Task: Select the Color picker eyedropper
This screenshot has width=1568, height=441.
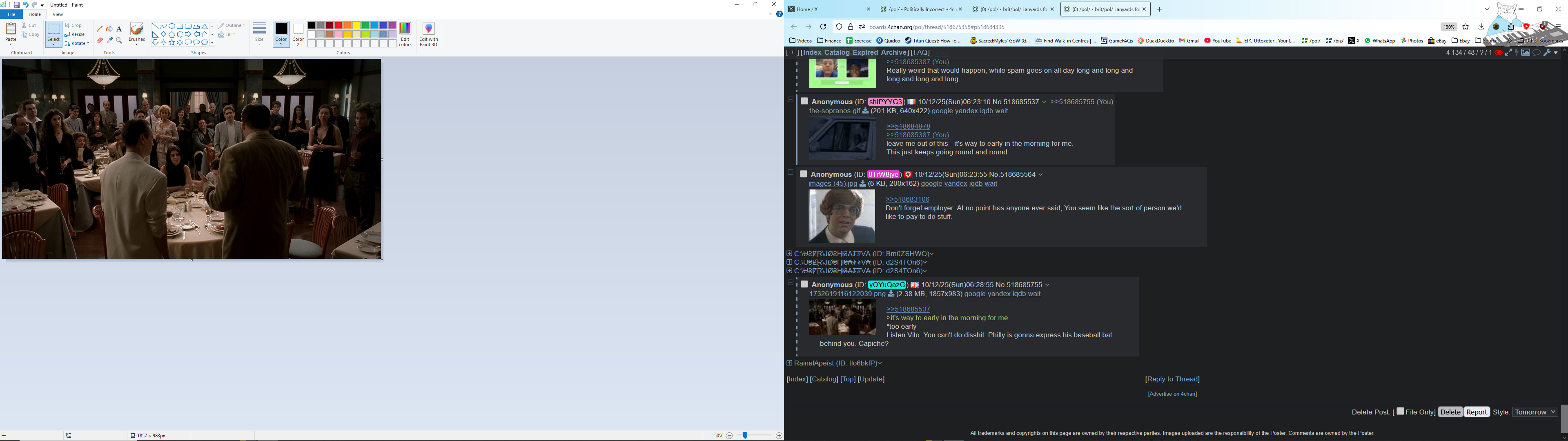Action: pos(109,41)
